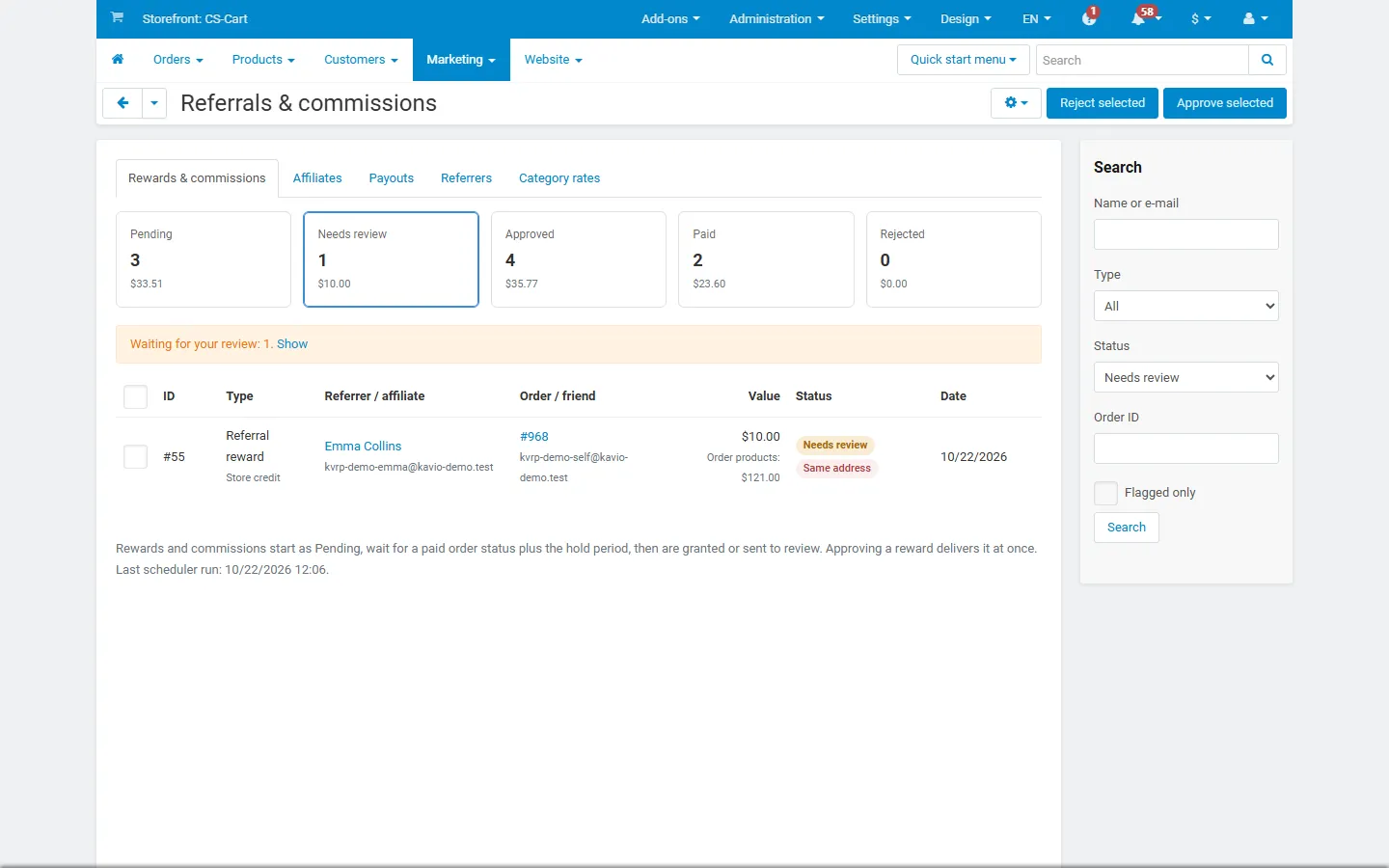This screenshot has width=1389, height=868.
Task: Click the home icon in navigation bar
Action: coord(118,60)
